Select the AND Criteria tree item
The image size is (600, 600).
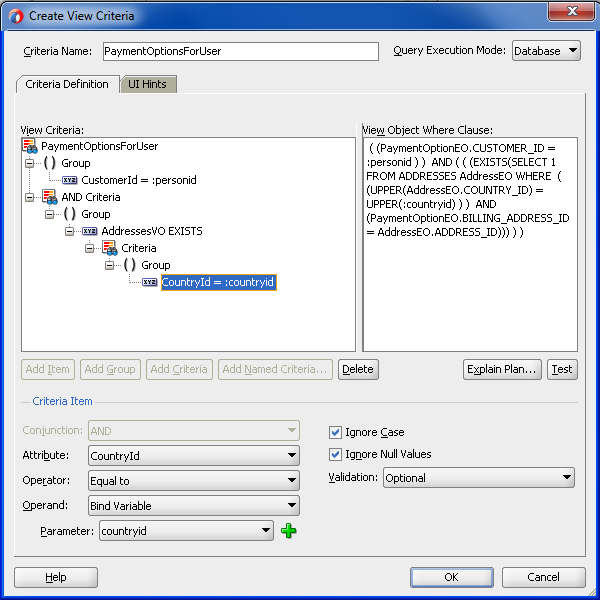[x=91, y=197]
